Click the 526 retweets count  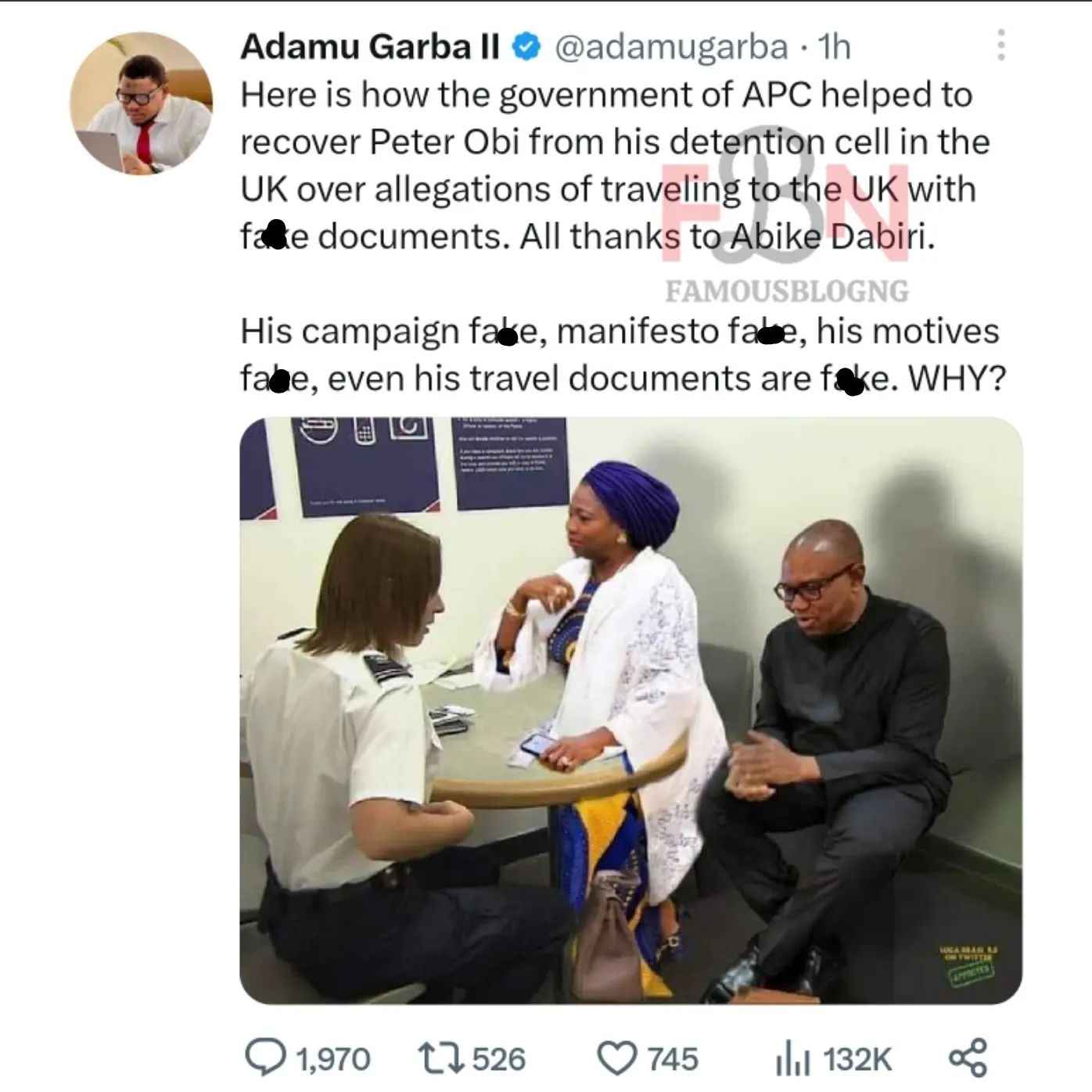(499, 1059)
